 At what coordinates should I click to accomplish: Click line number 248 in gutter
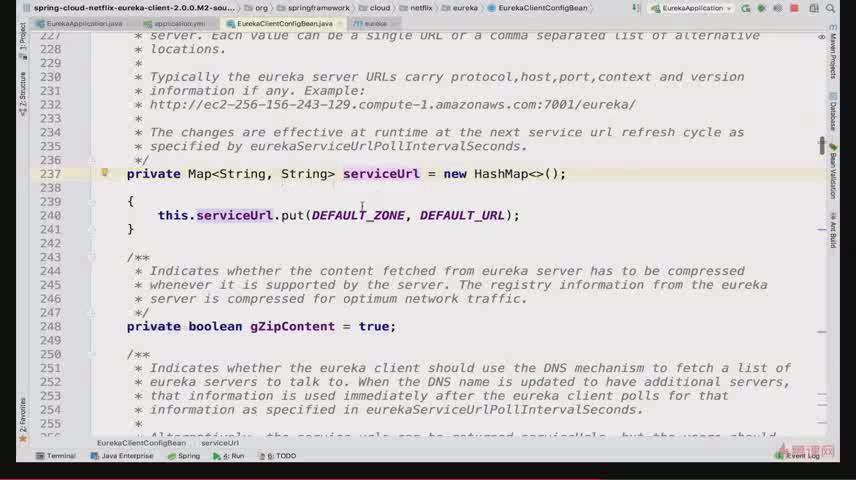coord(50,326)
